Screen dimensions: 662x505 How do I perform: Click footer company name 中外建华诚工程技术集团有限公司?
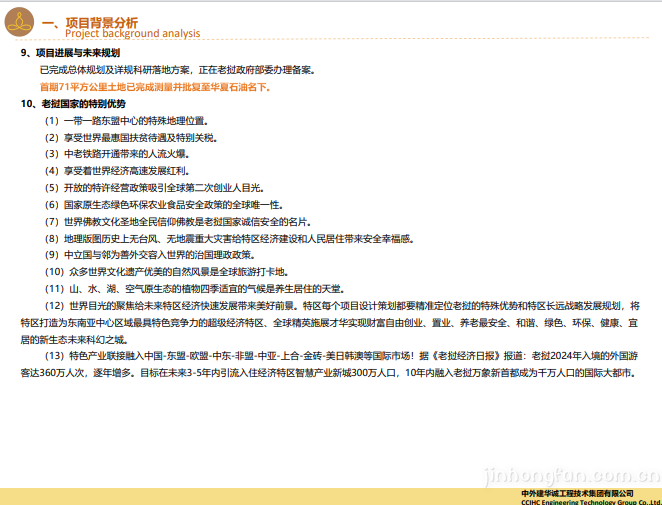tap(578, 493)
